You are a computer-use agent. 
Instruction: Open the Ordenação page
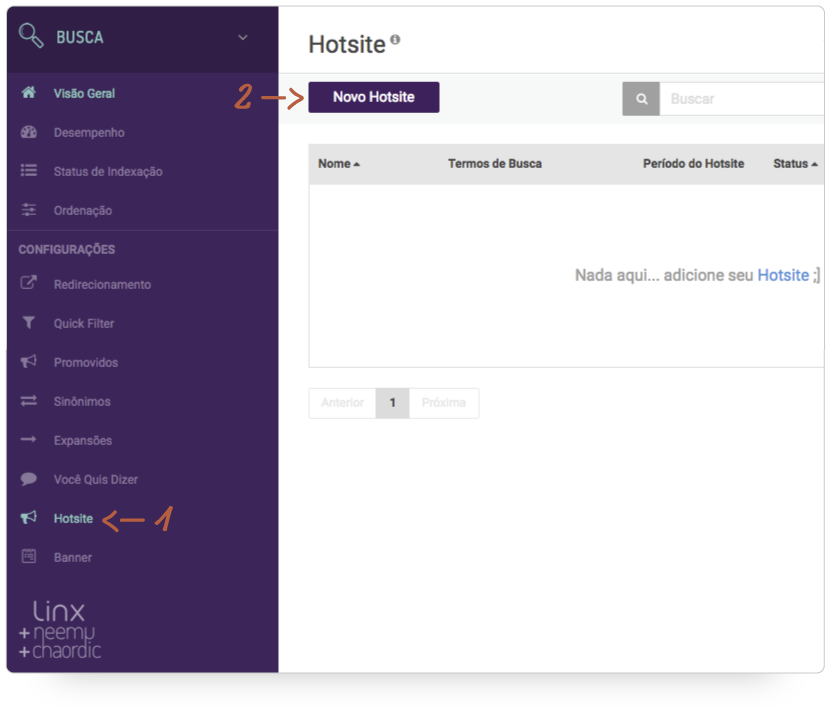(x=83, y=210)
